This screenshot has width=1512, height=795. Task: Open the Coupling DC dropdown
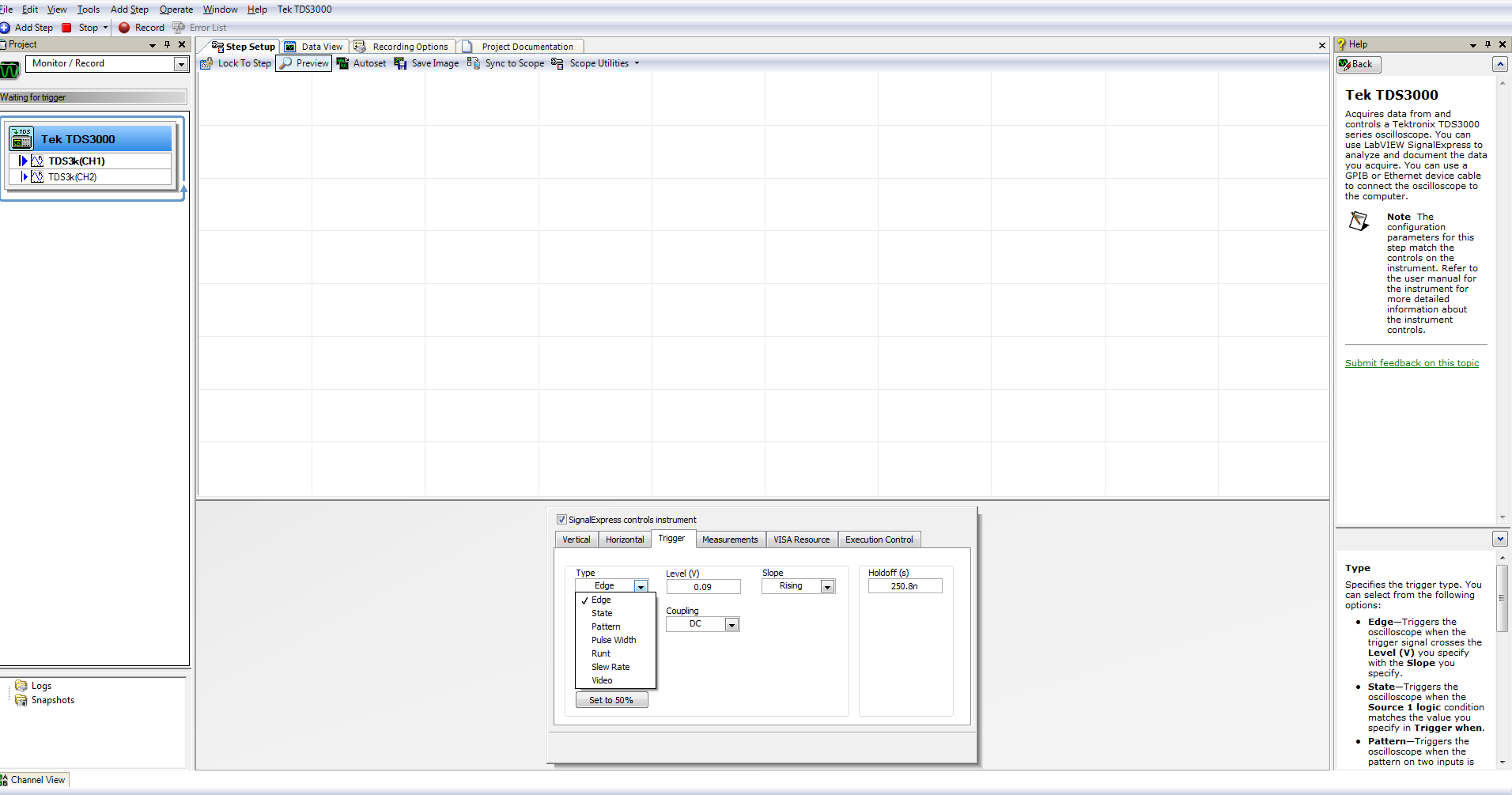732,625
